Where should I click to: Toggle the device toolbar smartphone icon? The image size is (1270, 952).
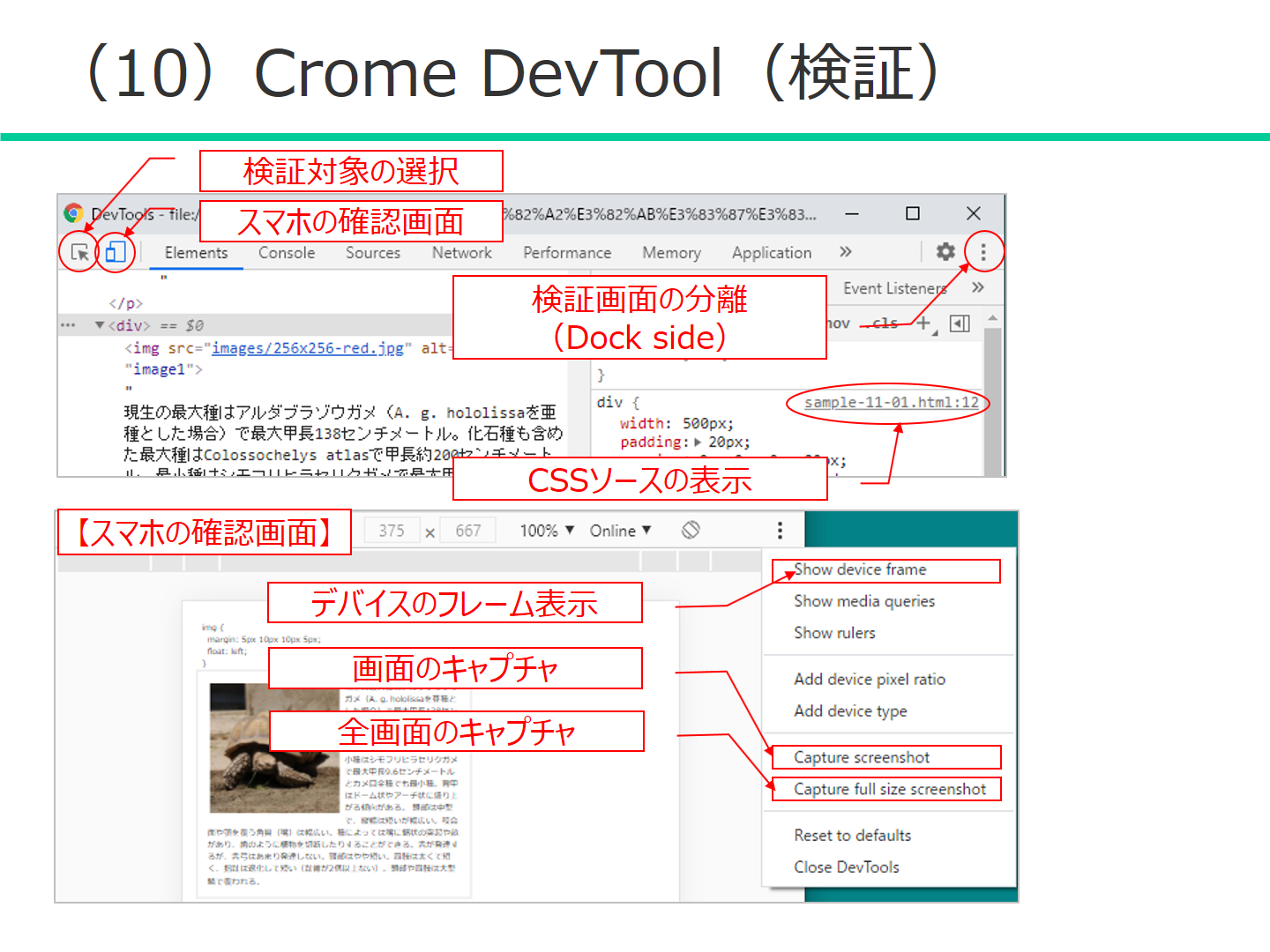pyautogui.click(x=115, y=252)
